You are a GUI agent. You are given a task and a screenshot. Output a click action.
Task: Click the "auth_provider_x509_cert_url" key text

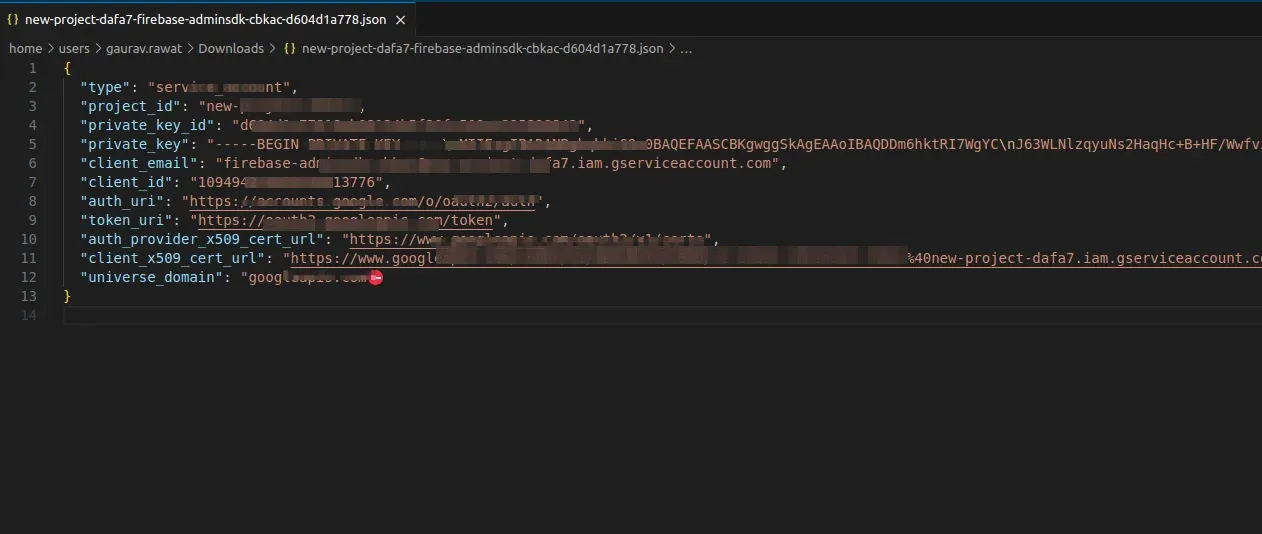[x=203, y=239]
